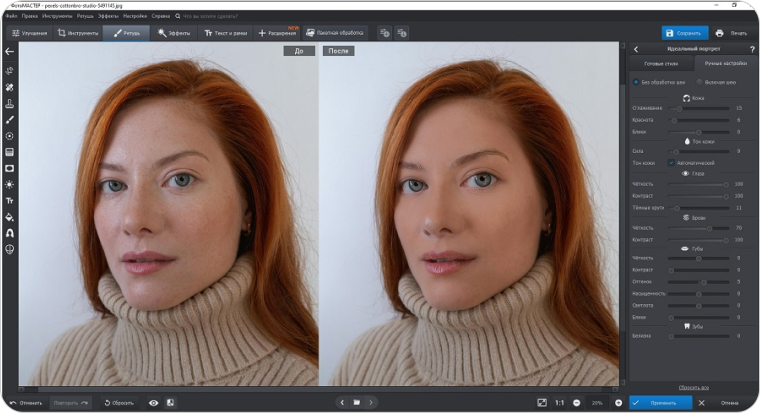Toggle the 'Автоматический' skin tone checkbox
Screen dimensions: 760x413
click(671, 162)
